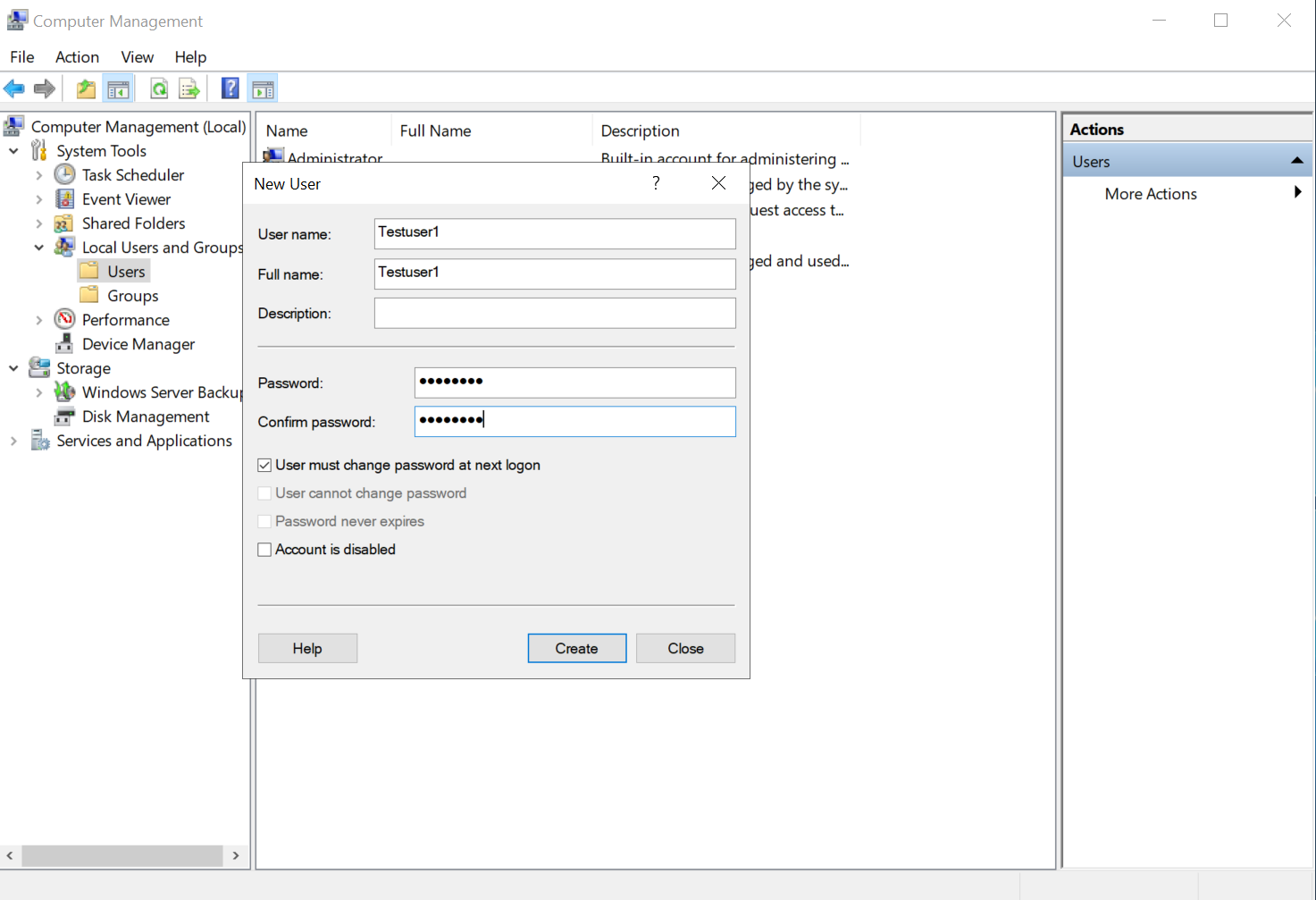Click the Services and Applications icon
Viewport: 1316px width, 900px height.
(39, 440)
